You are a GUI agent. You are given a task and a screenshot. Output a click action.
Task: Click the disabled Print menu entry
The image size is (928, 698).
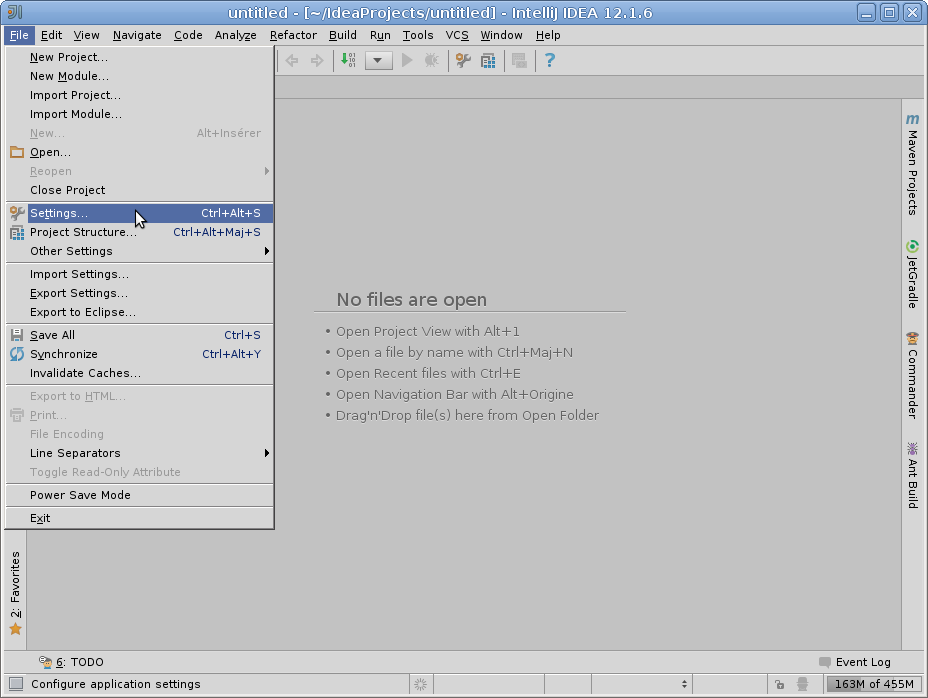pyautogui.click(x=140, y=415)
